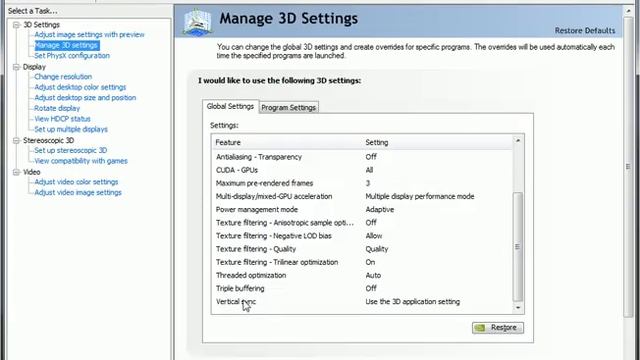Image resolution: width=640 pixels, height=360 pixels.
Task: Open Rotate display page
Action: (x=57, y=109)
